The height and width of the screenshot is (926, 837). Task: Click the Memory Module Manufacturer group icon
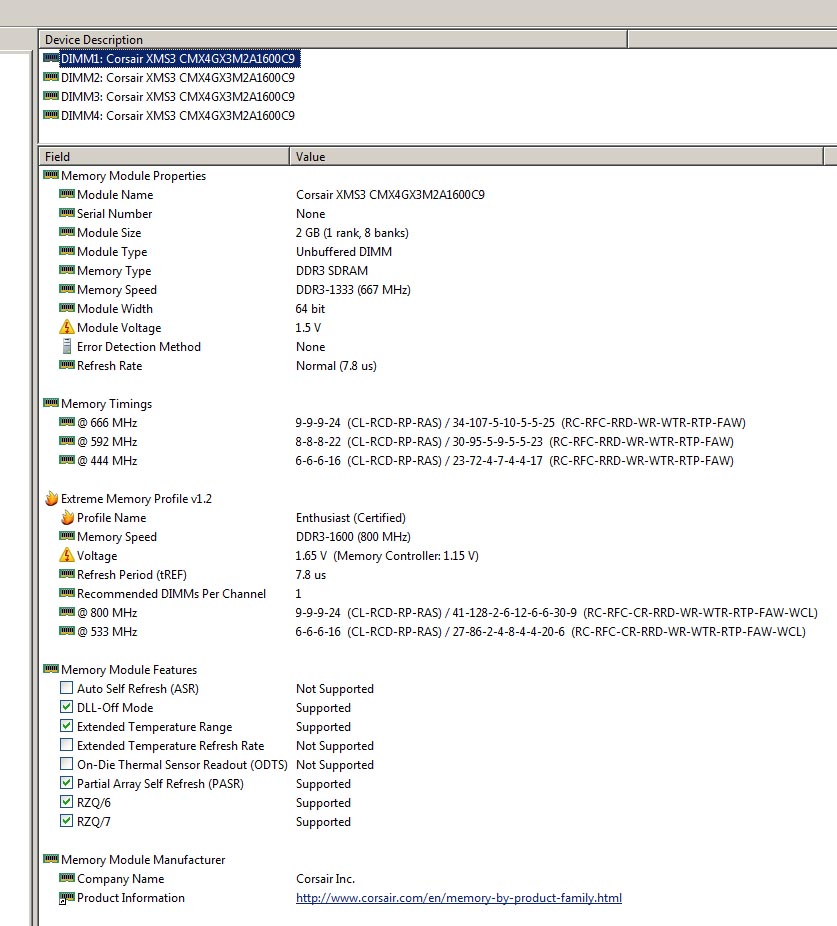[x=51, y=859]
